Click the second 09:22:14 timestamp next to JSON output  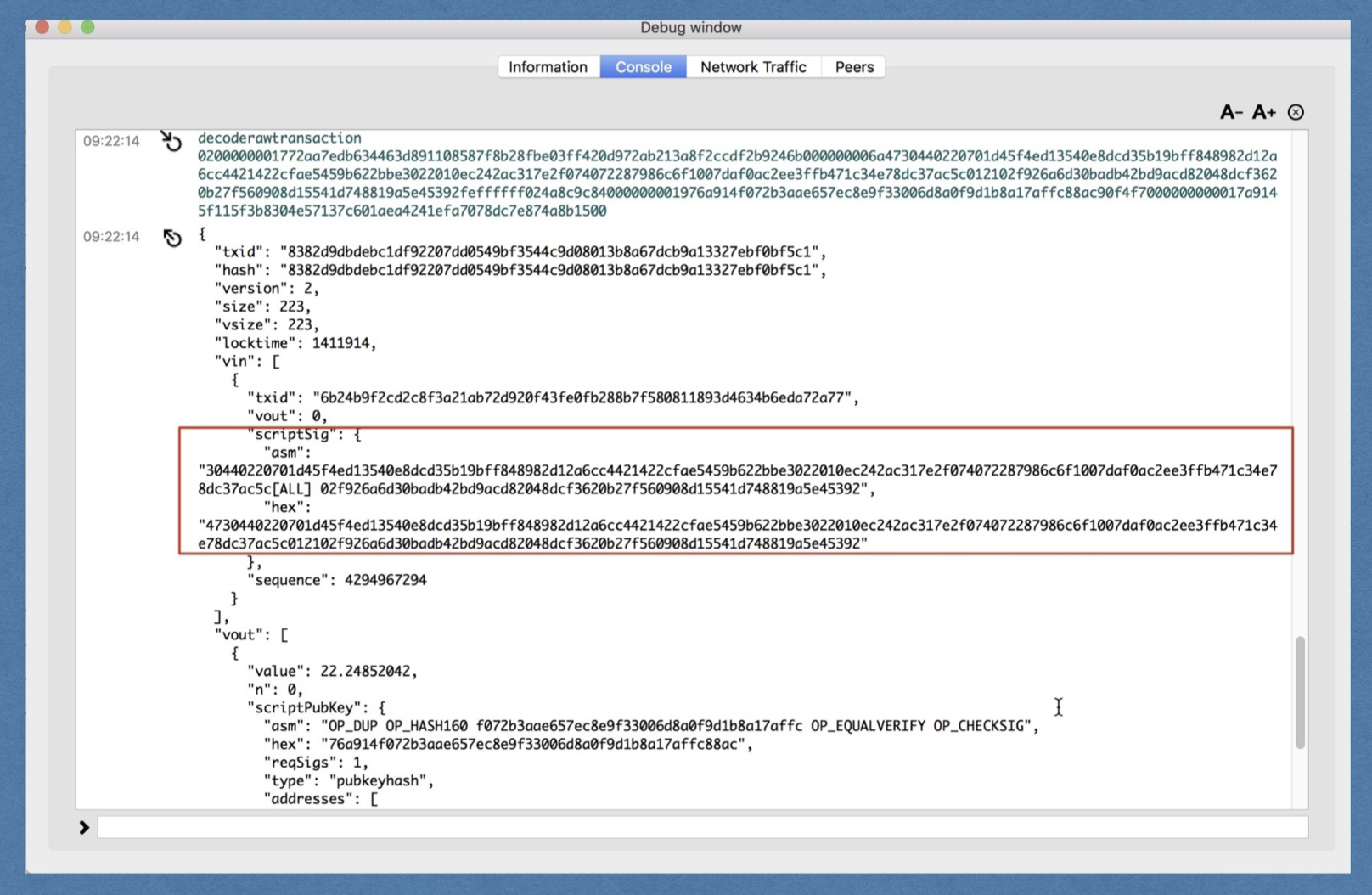click(x=111, y=237)
